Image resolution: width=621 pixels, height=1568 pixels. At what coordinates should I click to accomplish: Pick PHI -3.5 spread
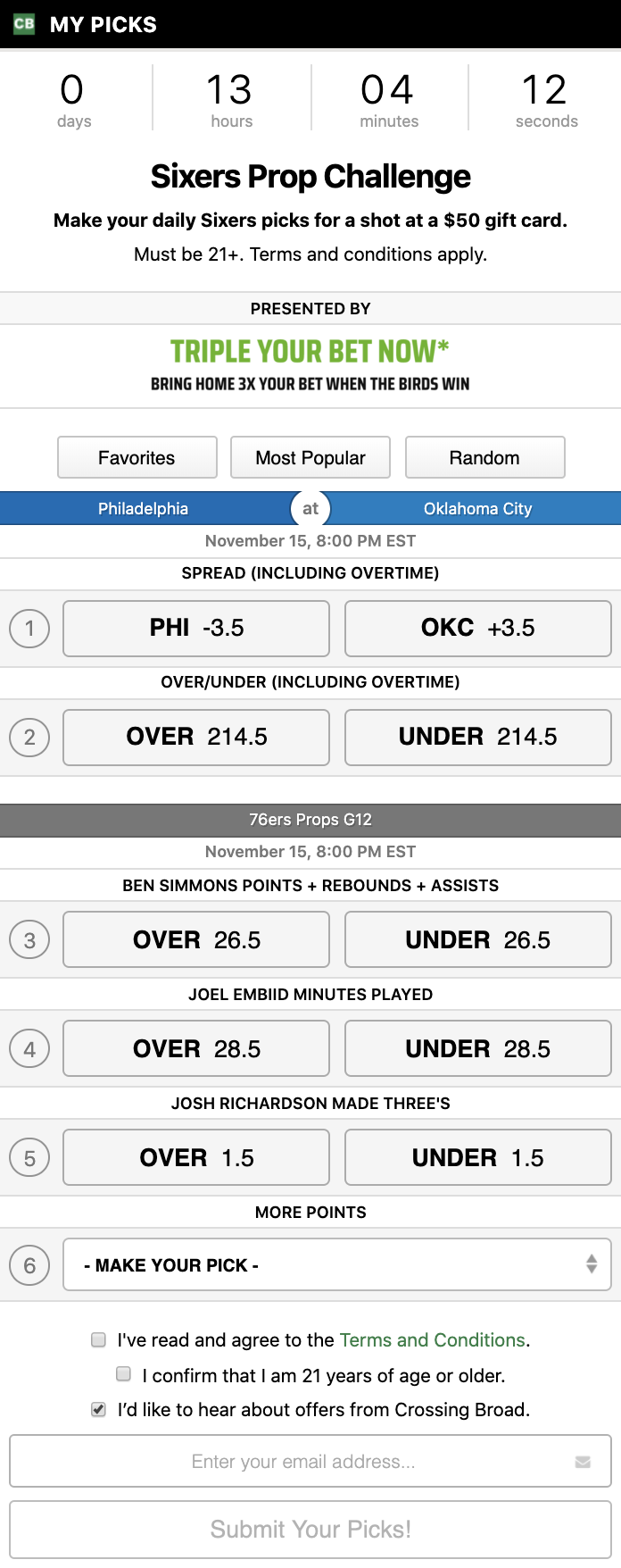coord(196,629)
